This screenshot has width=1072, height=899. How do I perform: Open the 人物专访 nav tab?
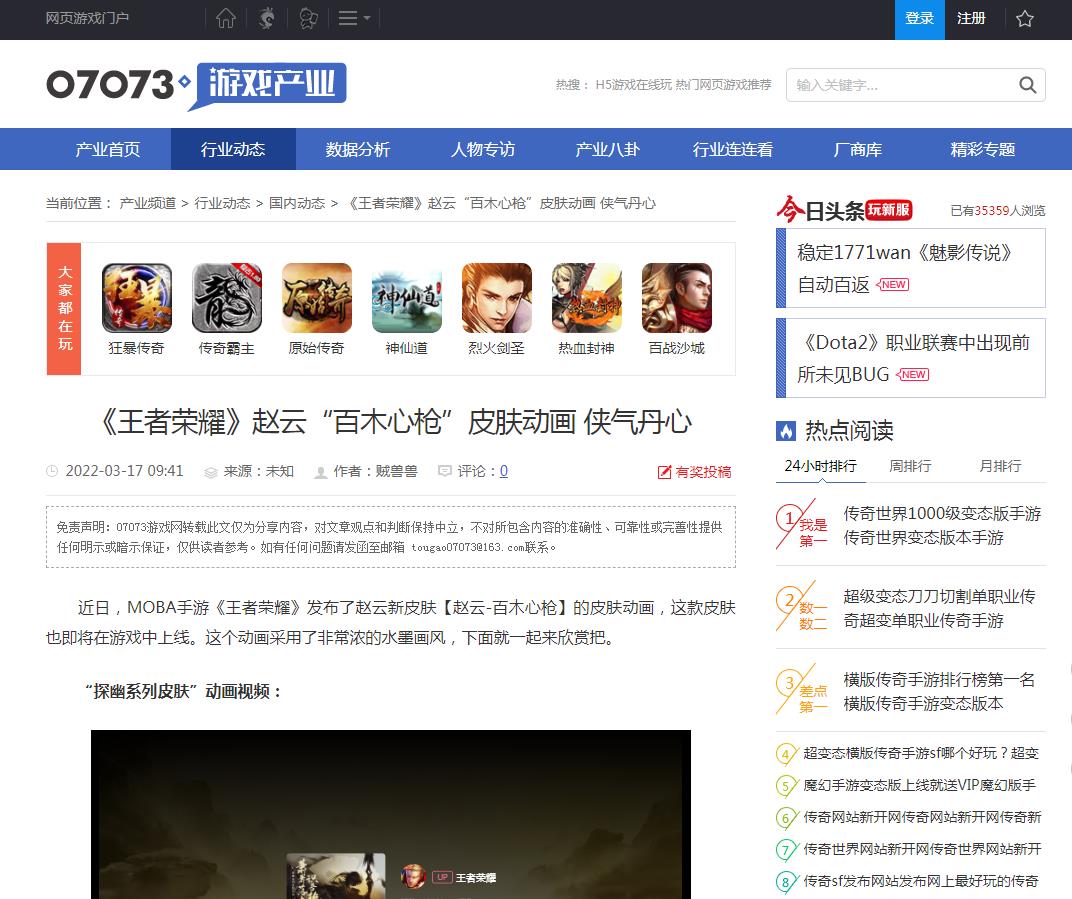483,149
